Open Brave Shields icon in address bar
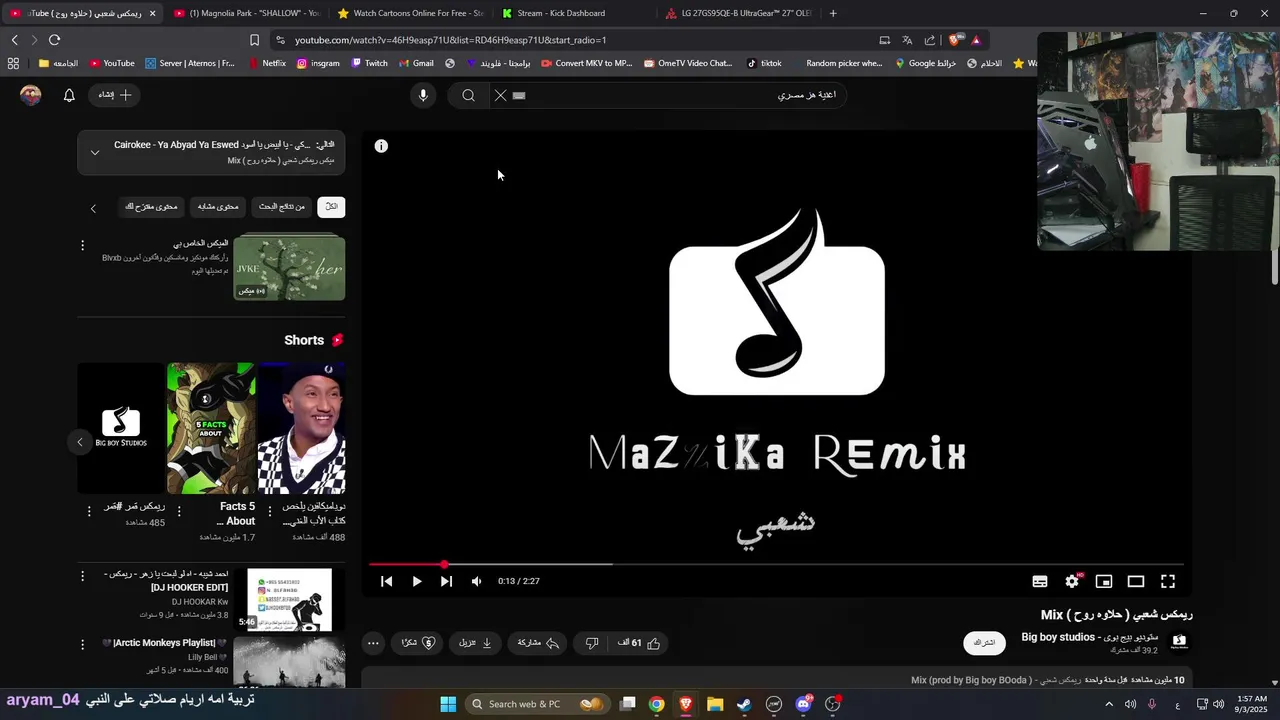This screenshot has height=720, width=1280. point(953,40)
